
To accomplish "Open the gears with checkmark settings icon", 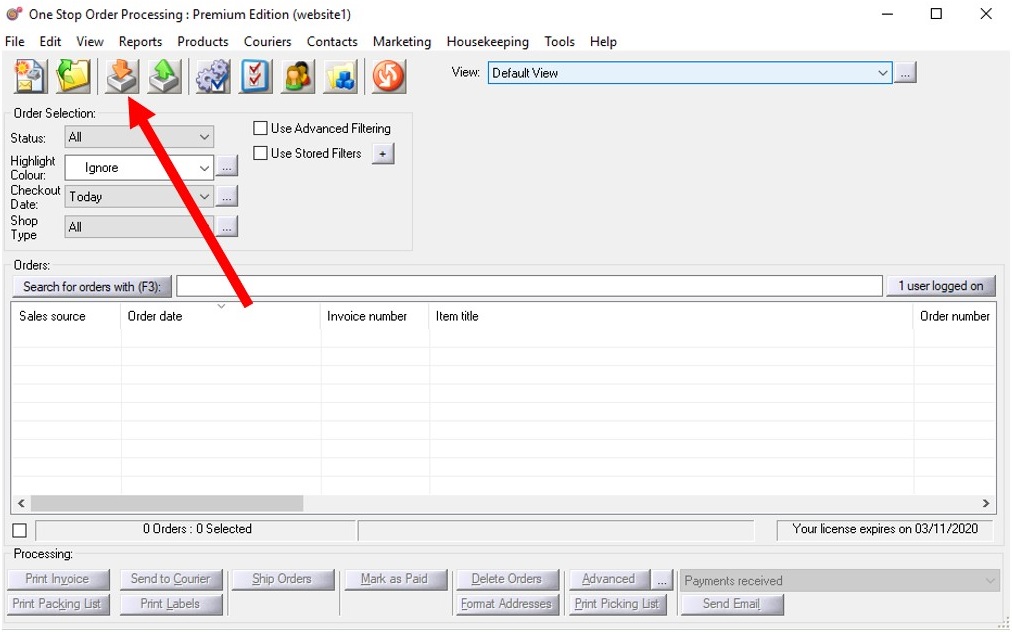I will pos(213,76).
